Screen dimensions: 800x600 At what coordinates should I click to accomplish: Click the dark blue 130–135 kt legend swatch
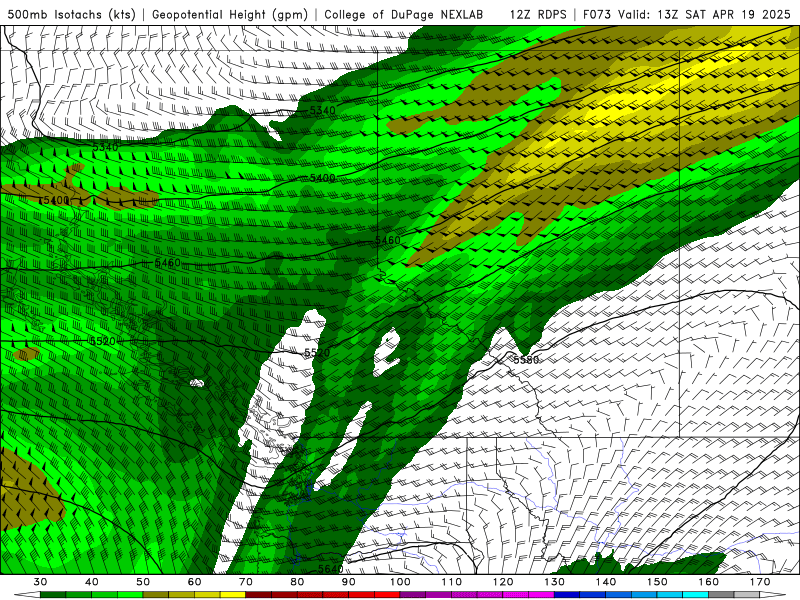point(567,595)
